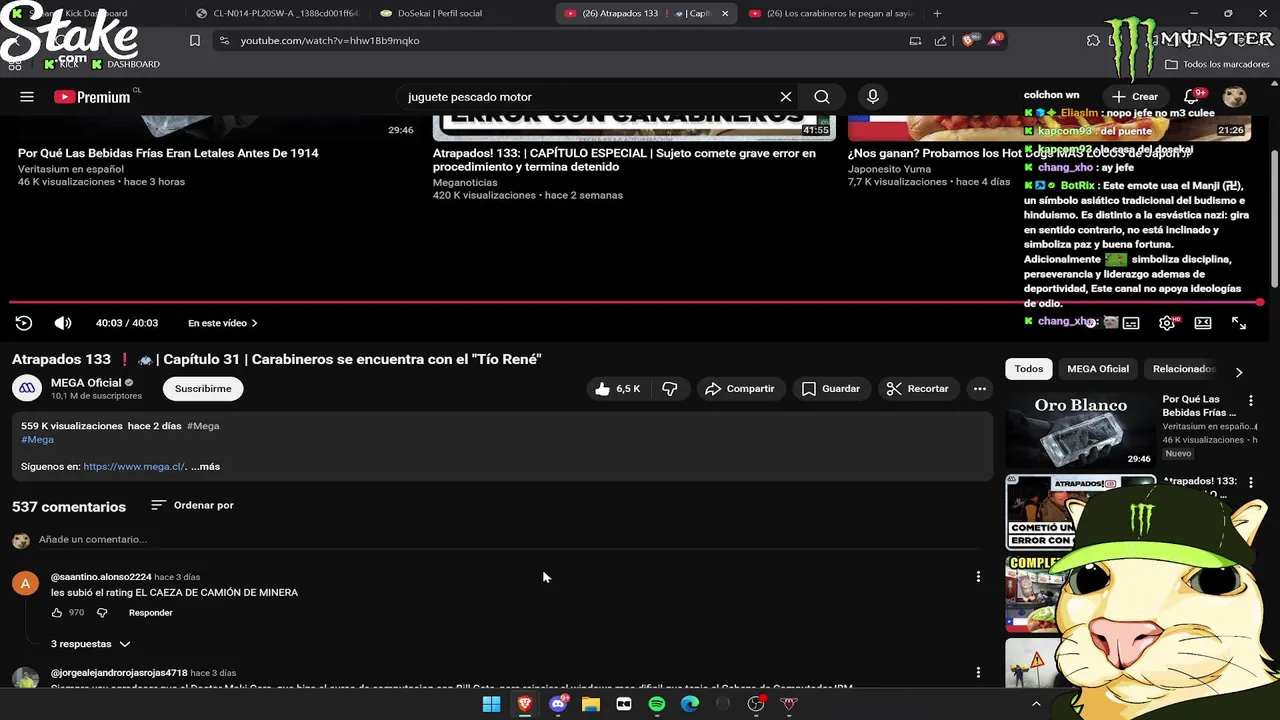This screenshot has width=1280, height=720.
Task: Open File Explorer from taskbar
Action: [591, 704]
